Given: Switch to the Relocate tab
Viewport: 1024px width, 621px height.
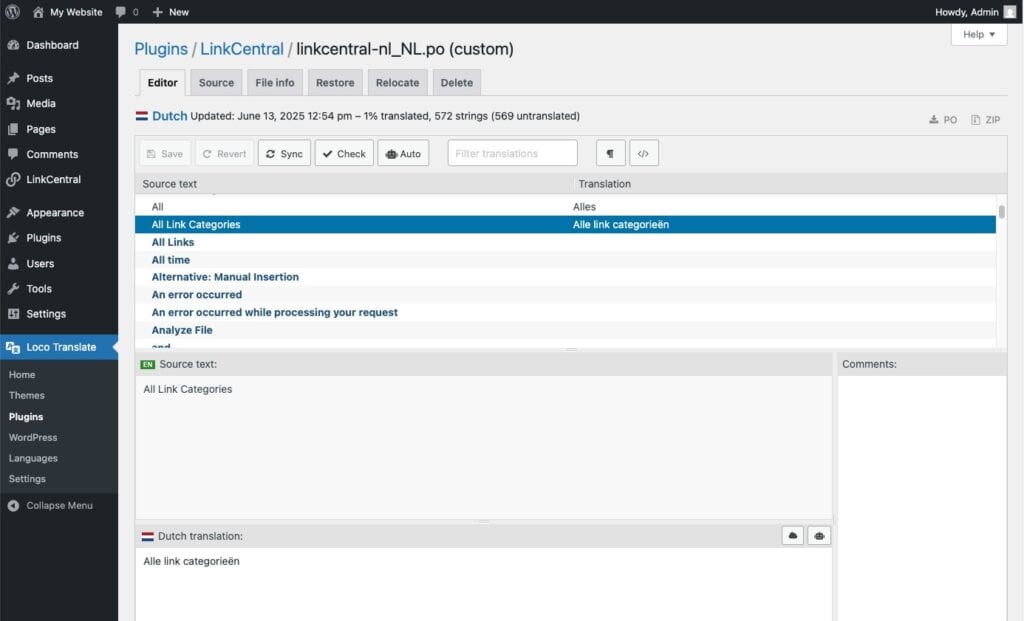Looking at the screenshot, I should (x=398, y=83).
